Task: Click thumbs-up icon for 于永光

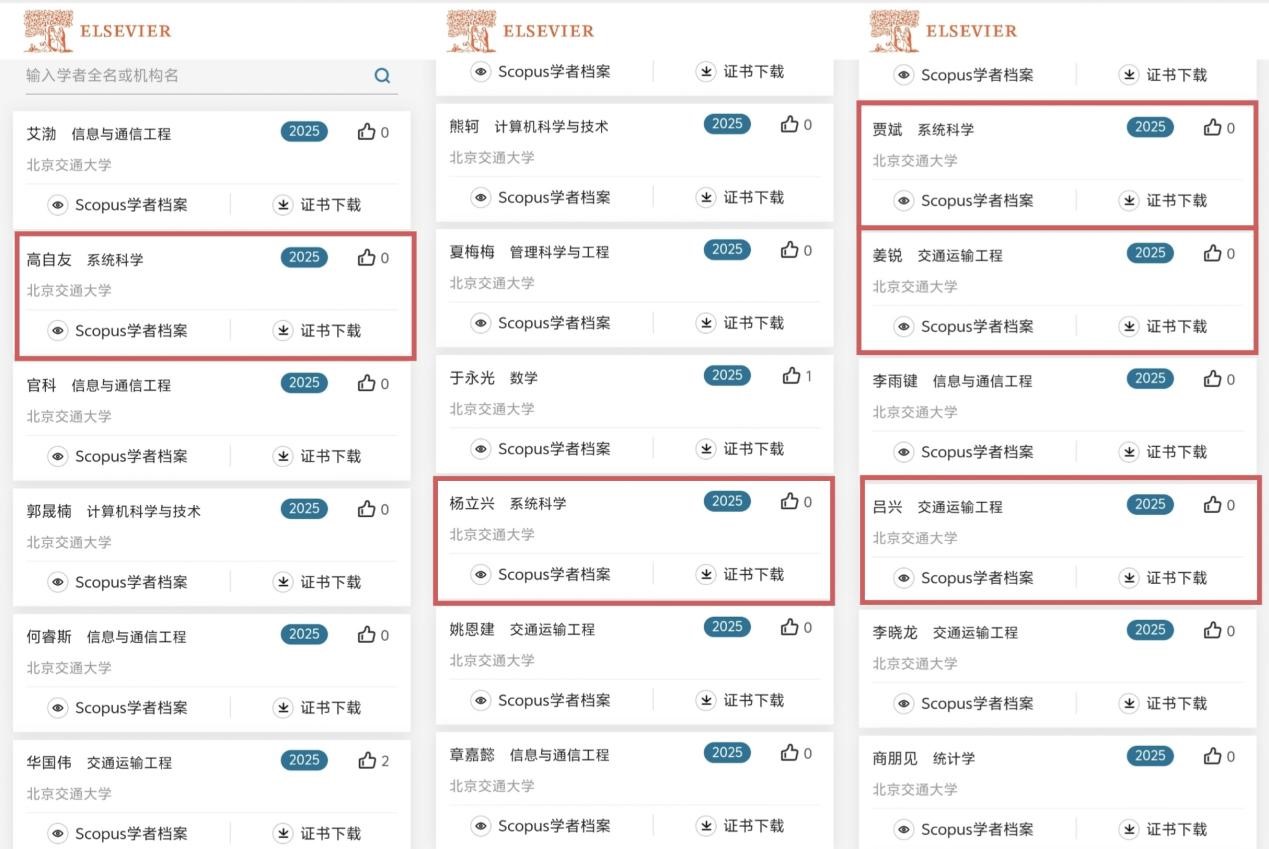Action: 791,376
